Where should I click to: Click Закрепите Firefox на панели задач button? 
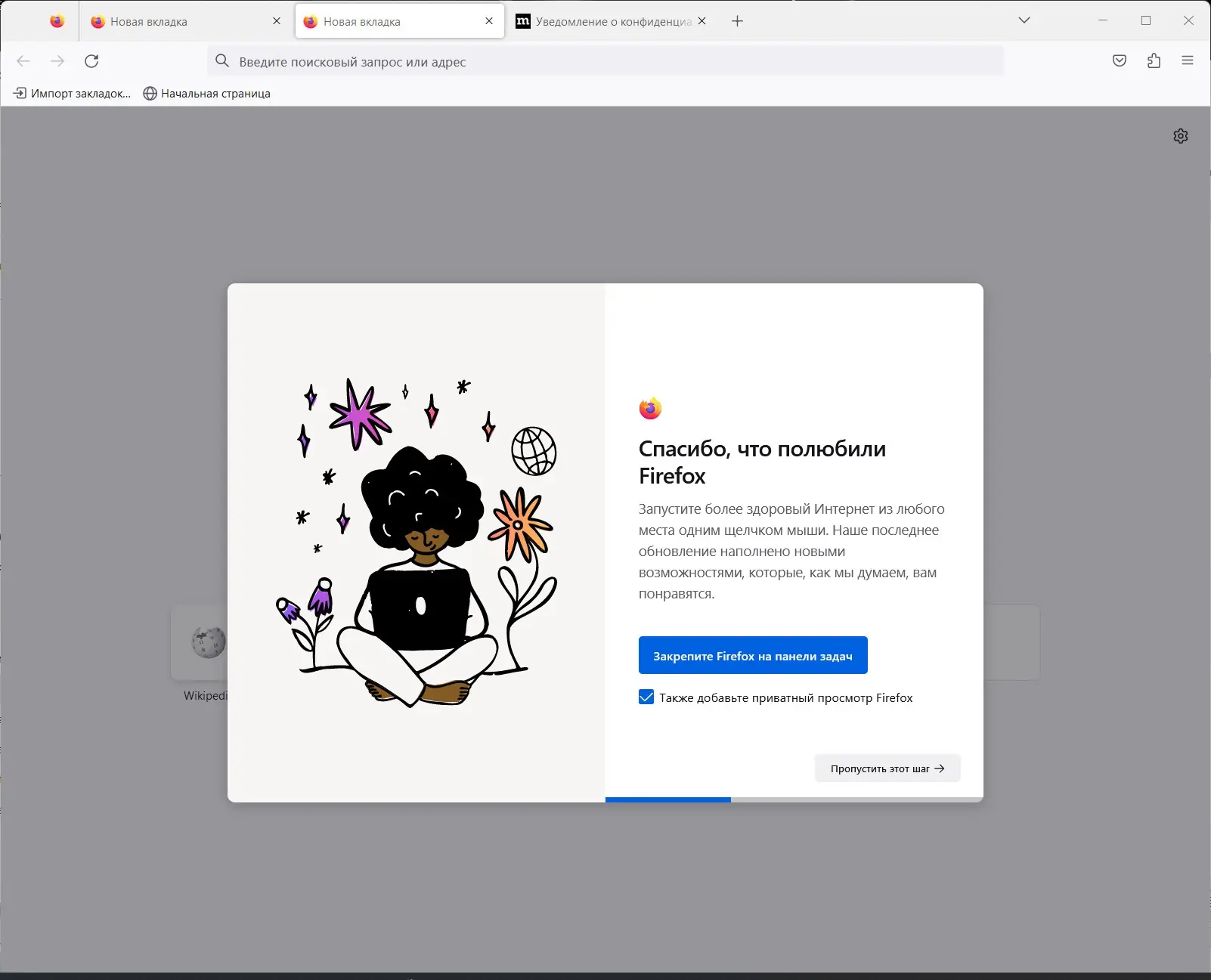pyautogui.click(x=753, y=655)
